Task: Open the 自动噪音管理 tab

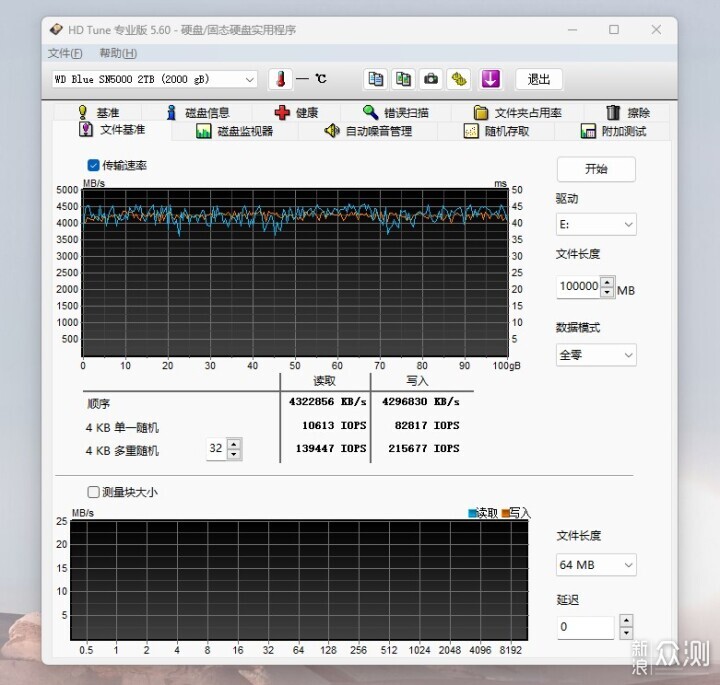Action: tap(368, 131)
